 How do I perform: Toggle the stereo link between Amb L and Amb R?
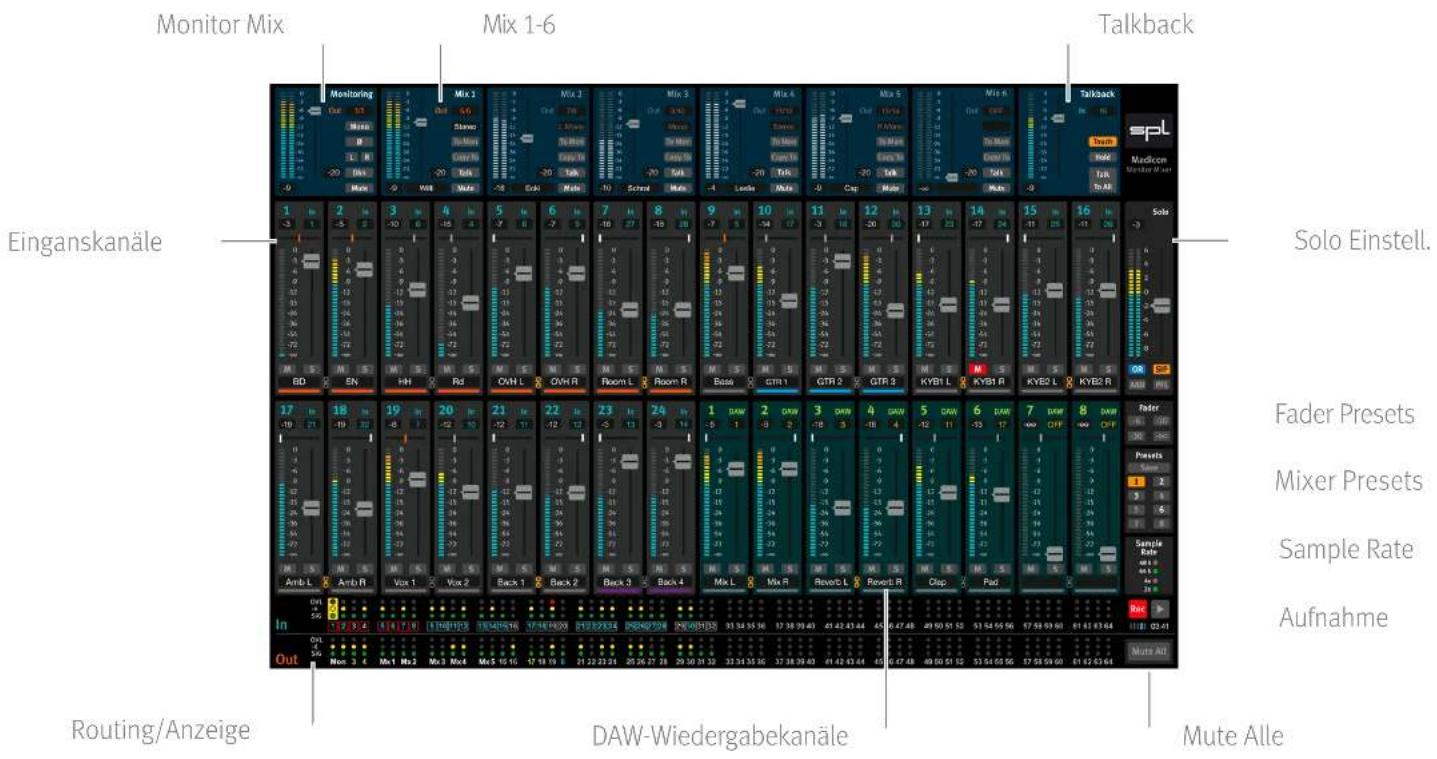click(325, 581)
